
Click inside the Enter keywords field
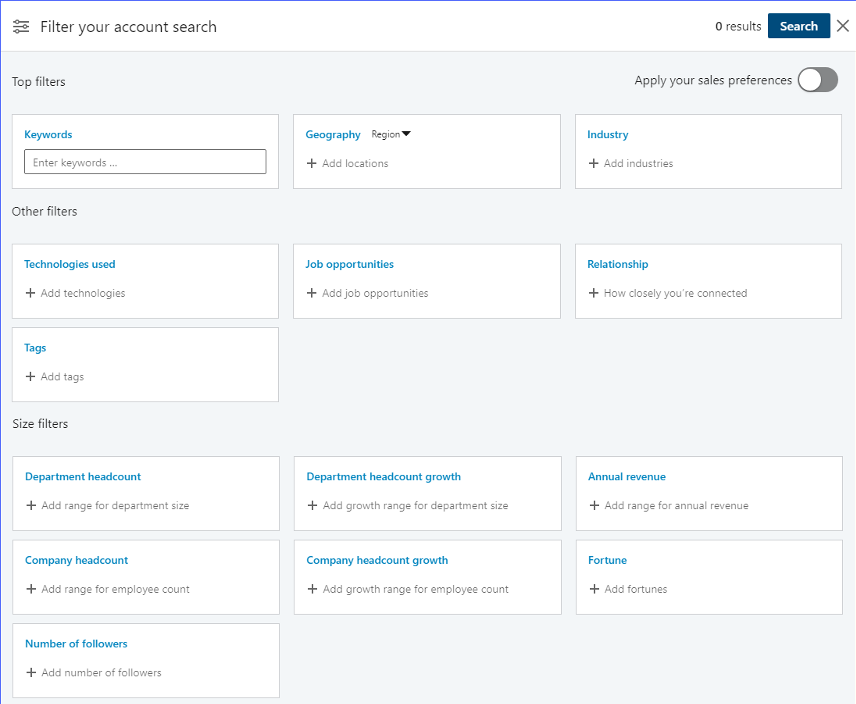[145, 162]
